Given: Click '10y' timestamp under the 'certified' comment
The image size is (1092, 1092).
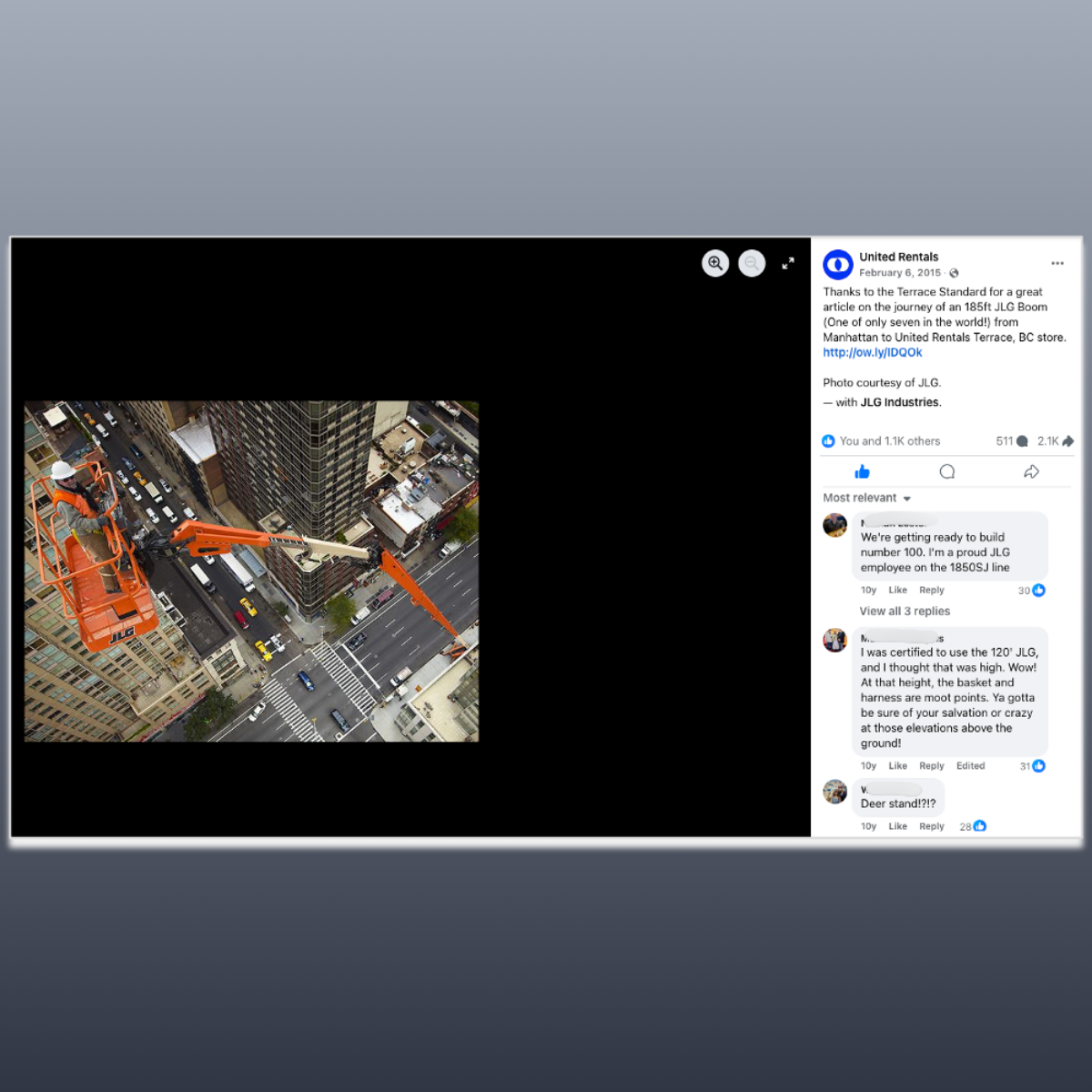Looking at the screenshot, I should [x=868, y=766].
